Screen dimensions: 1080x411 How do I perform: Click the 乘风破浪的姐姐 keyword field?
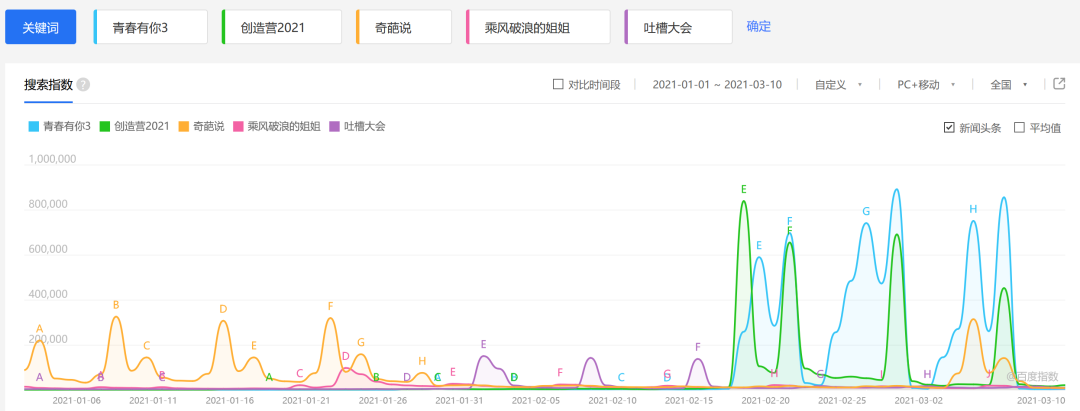538,27
